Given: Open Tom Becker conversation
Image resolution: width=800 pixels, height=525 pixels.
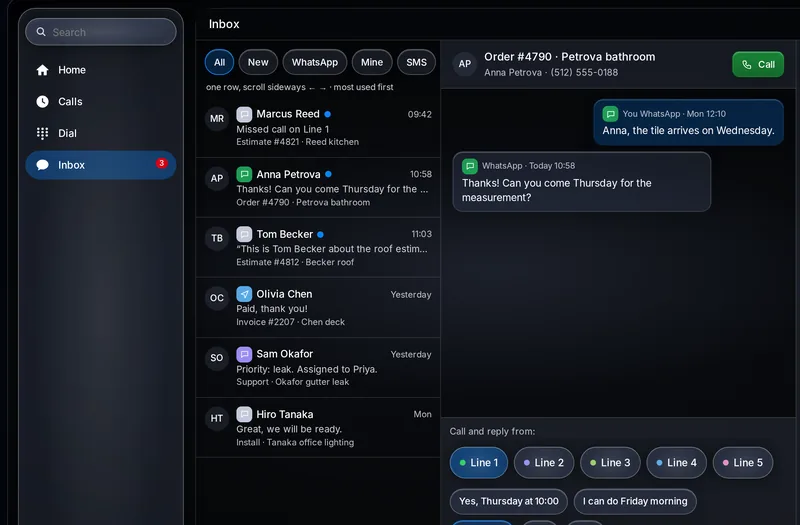Looking at the screenshot, I should point(318,247).
